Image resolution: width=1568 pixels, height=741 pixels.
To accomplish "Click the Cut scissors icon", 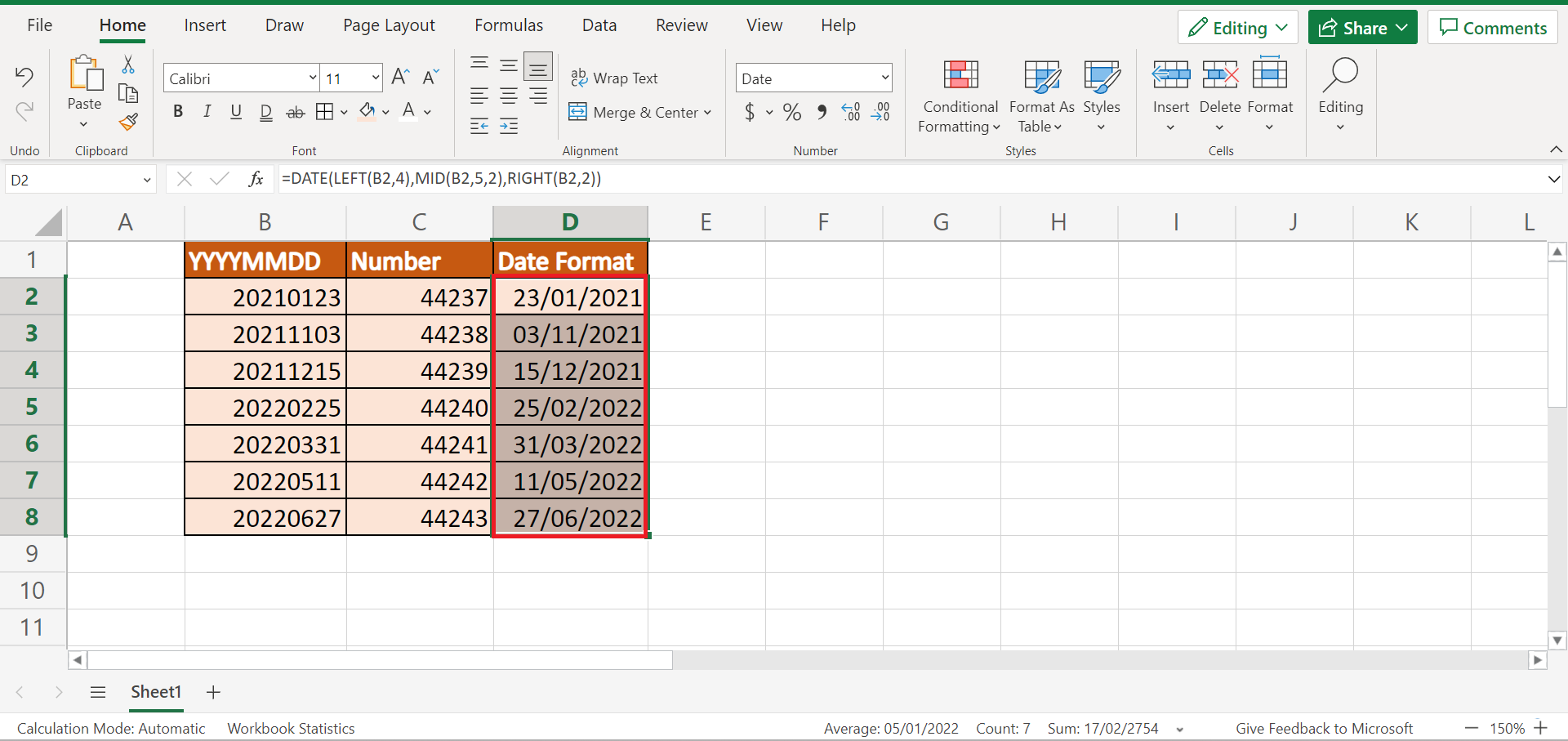I will pos(128,65).
